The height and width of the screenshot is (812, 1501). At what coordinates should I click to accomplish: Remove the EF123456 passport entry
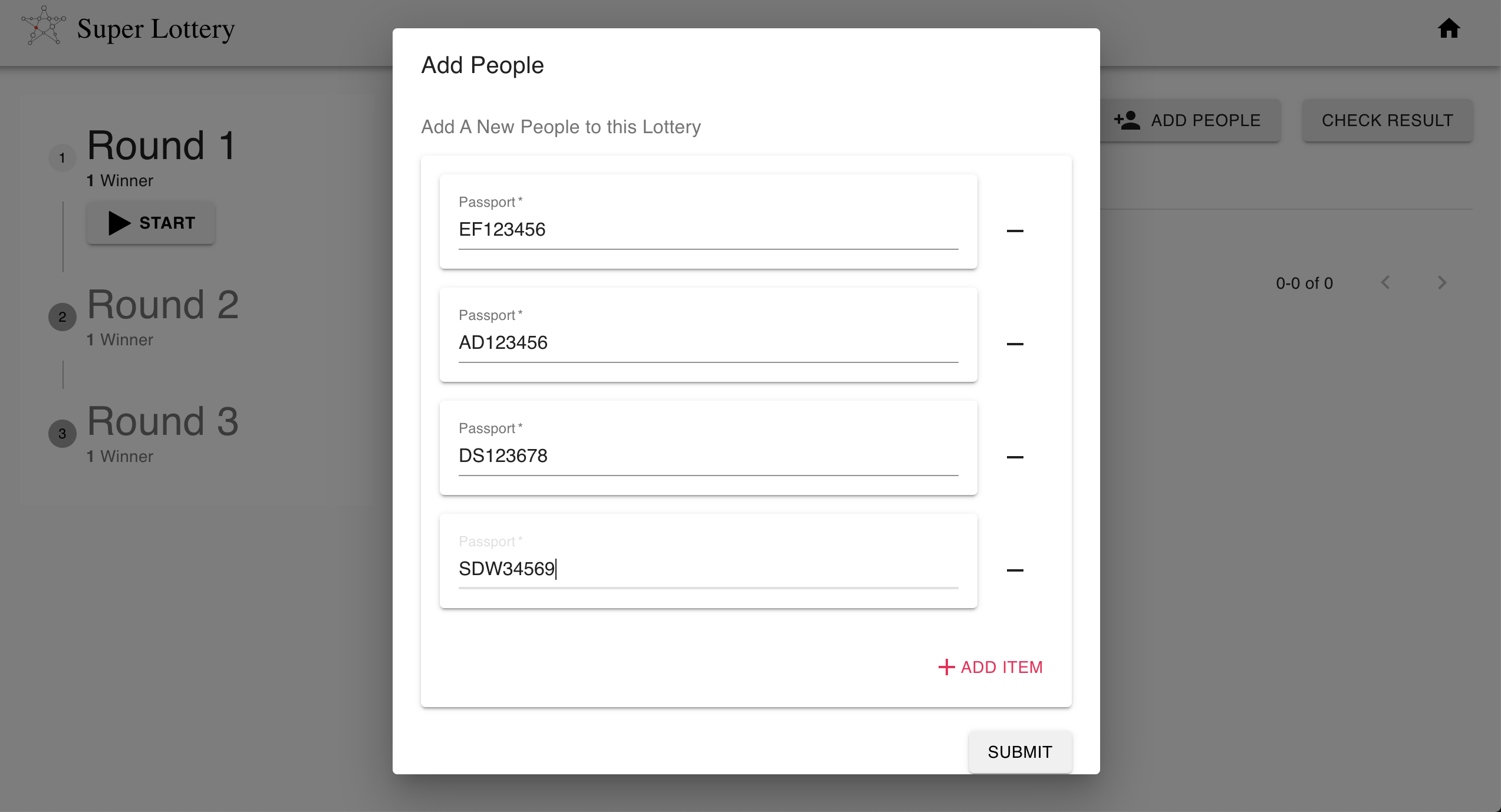point(1015,230)
